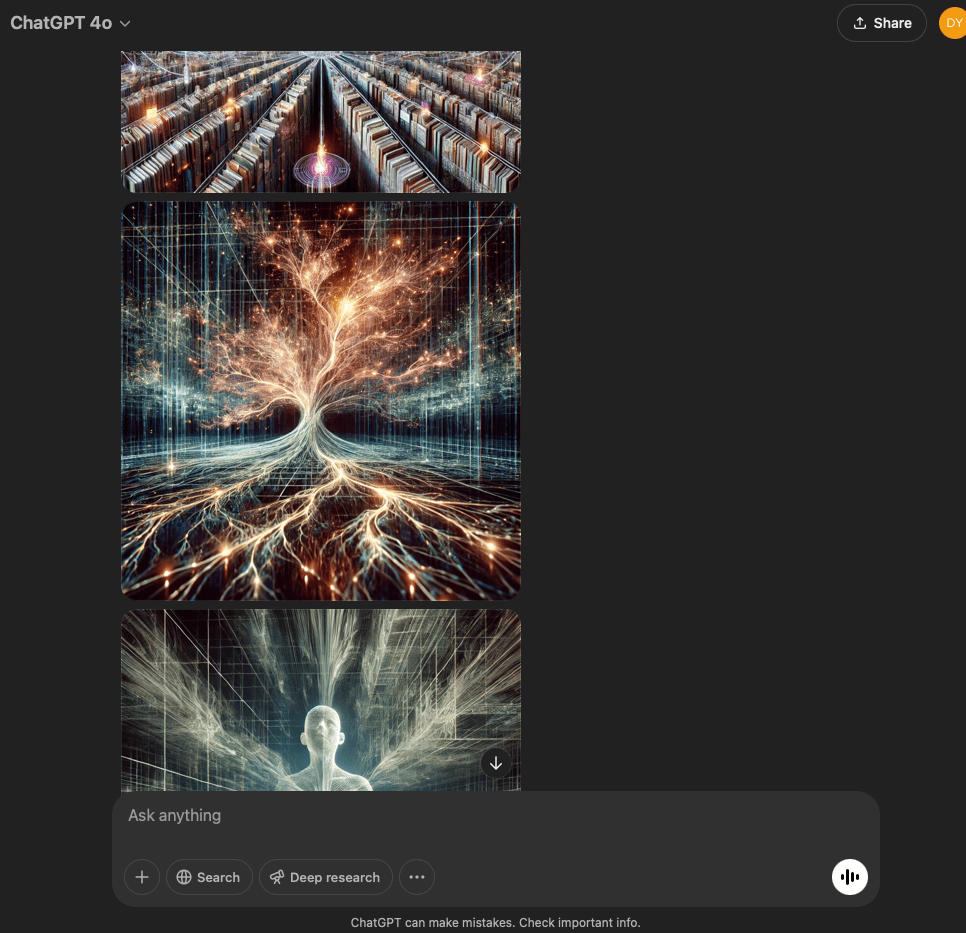Image resolution: width=966 pixels, height=933 pixels.
Task: Open the three-dot more tools menu
Action: (x=417, y=877)
